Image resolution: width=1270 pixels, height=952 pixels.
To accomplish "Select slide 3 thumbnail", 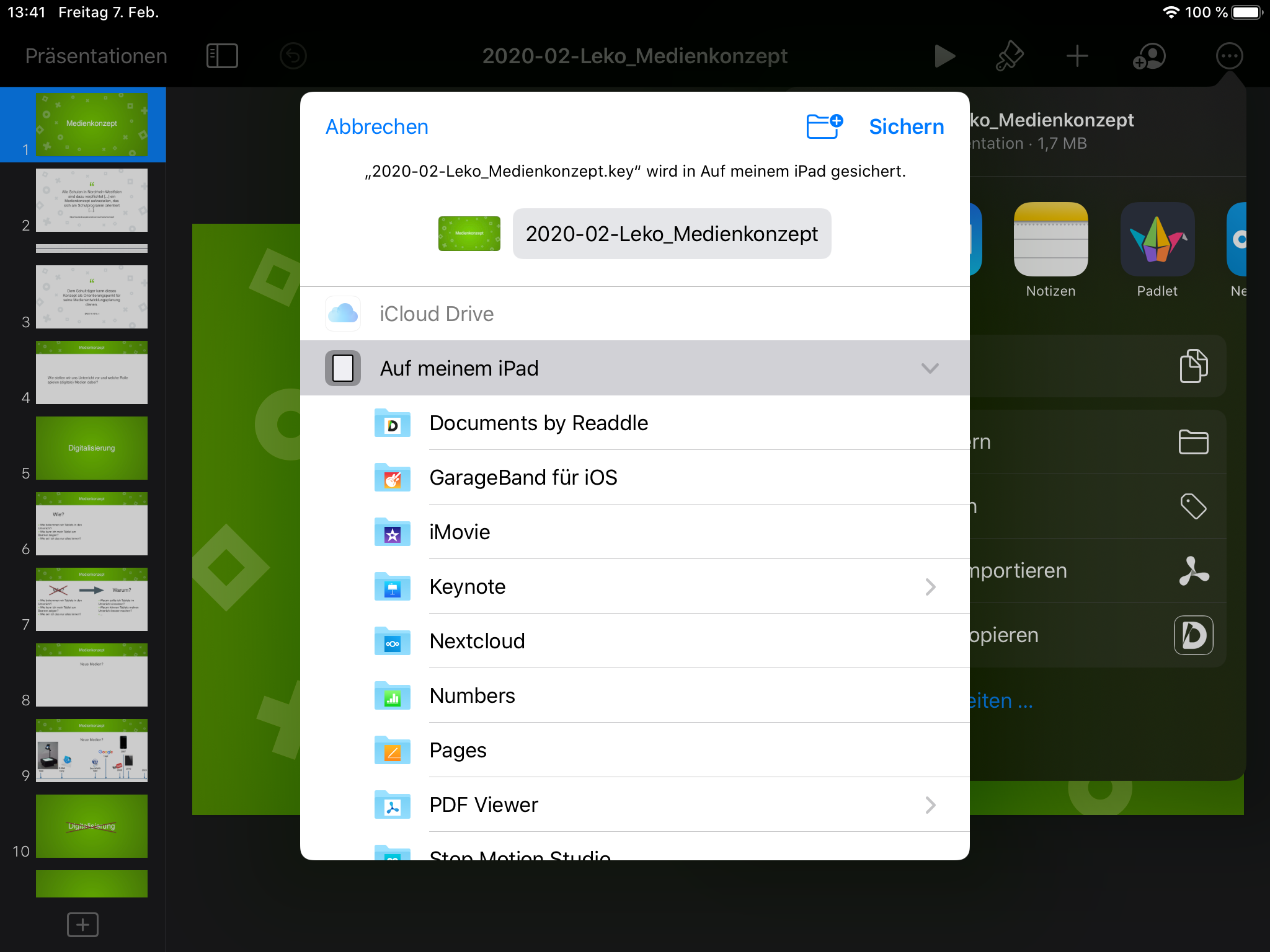I will [x=92, y=297].
